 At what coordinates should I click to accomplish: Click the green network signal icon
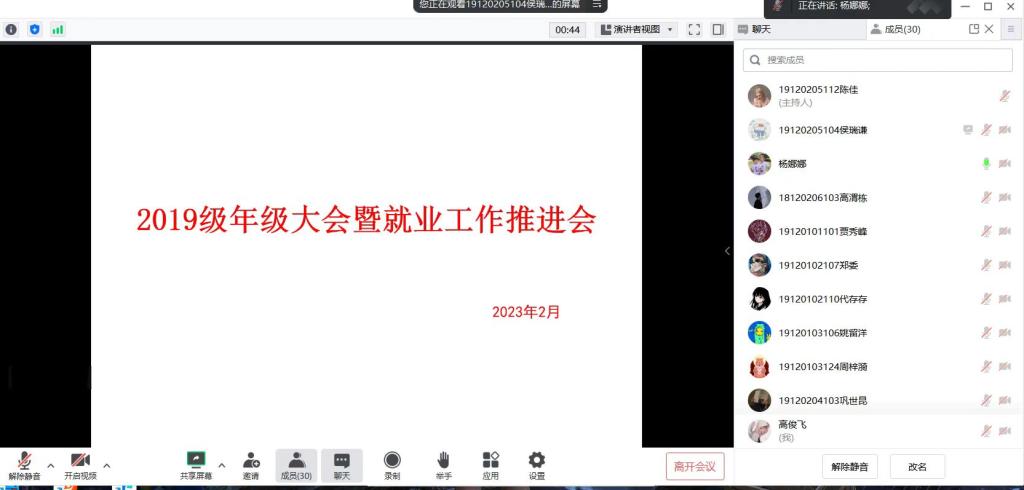[x=58, y=29]
